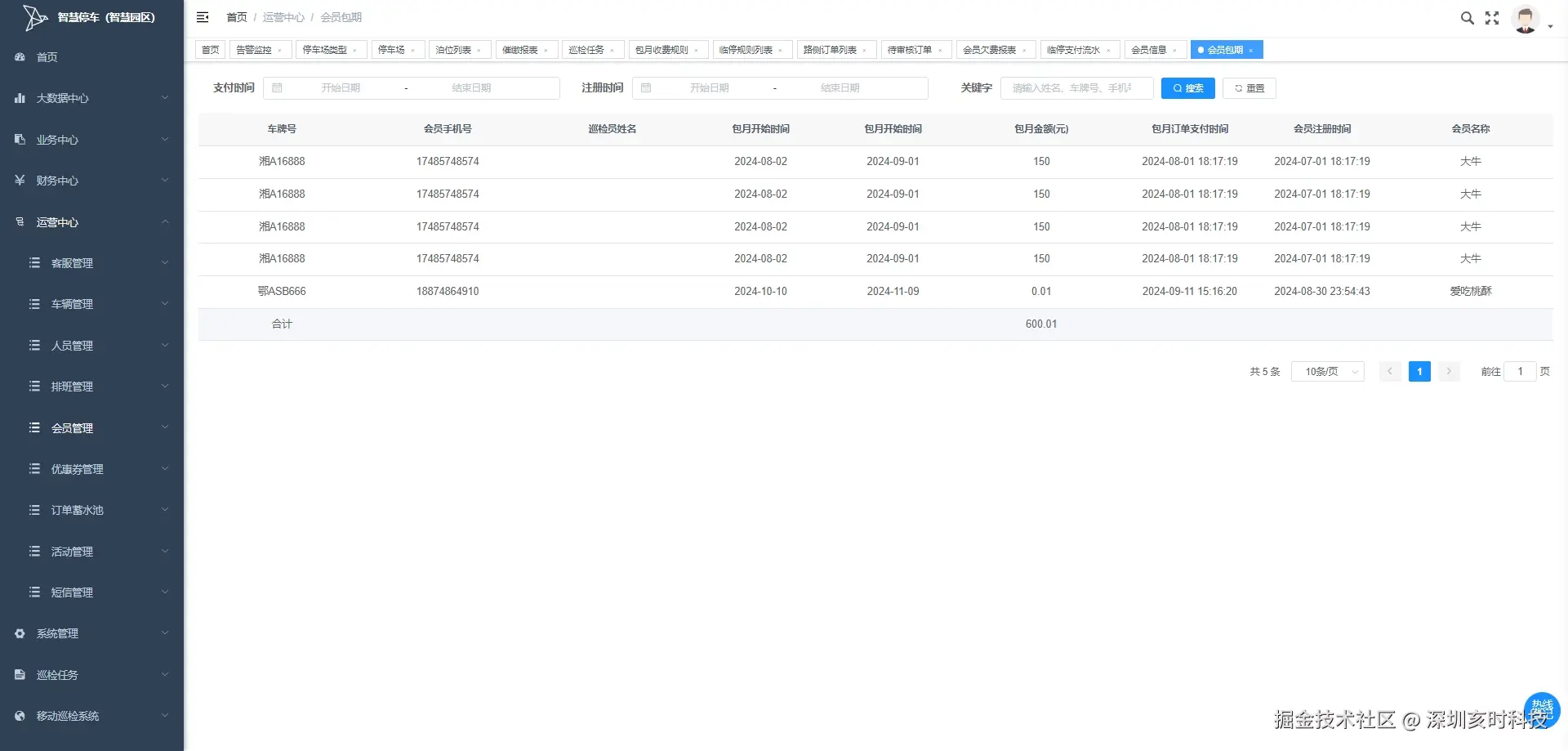Expand the 业务中心 menu chevron

pos(165,140)
